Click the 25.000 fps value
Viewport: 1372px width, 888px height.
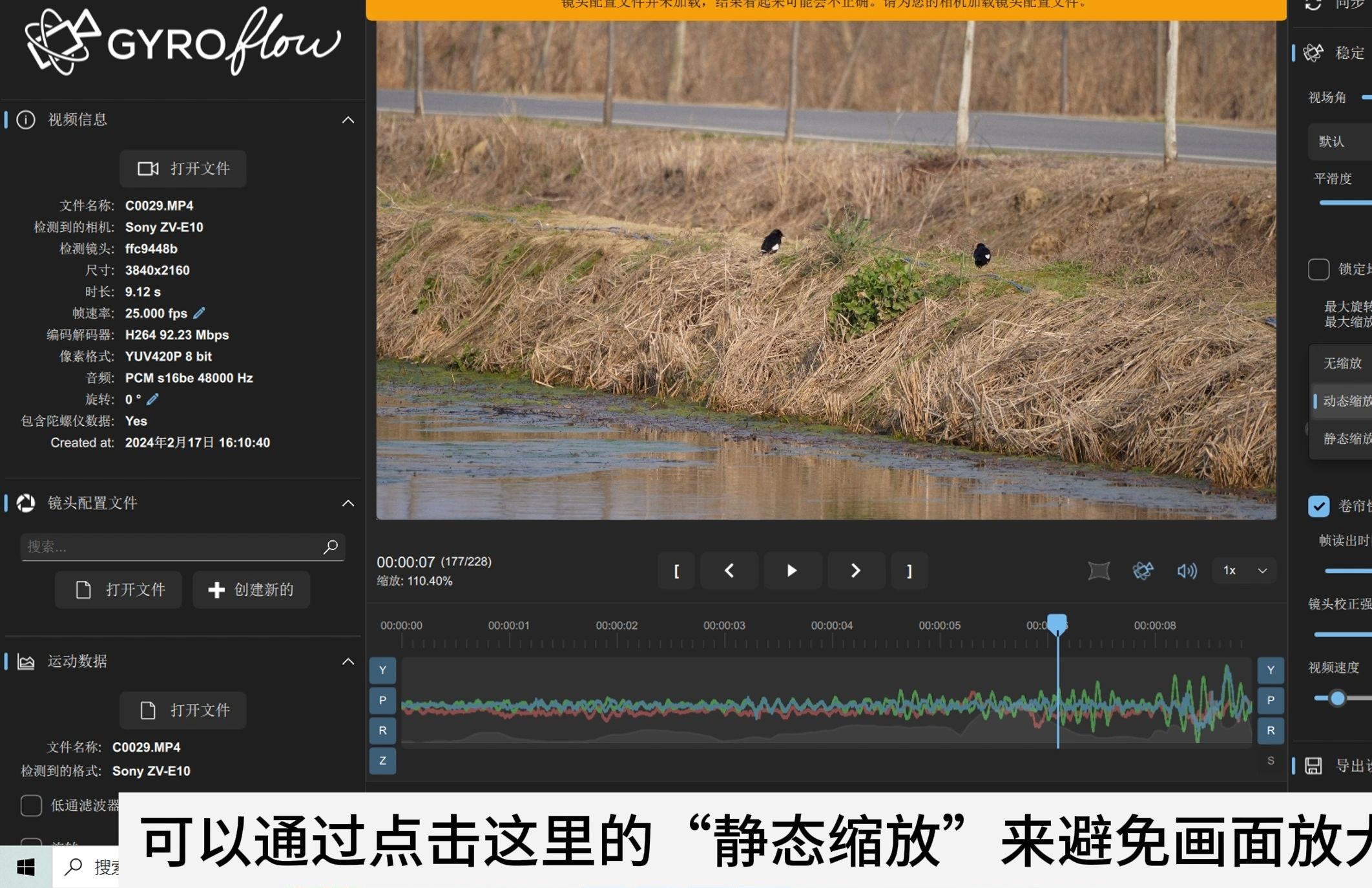[x=156, y=313]
